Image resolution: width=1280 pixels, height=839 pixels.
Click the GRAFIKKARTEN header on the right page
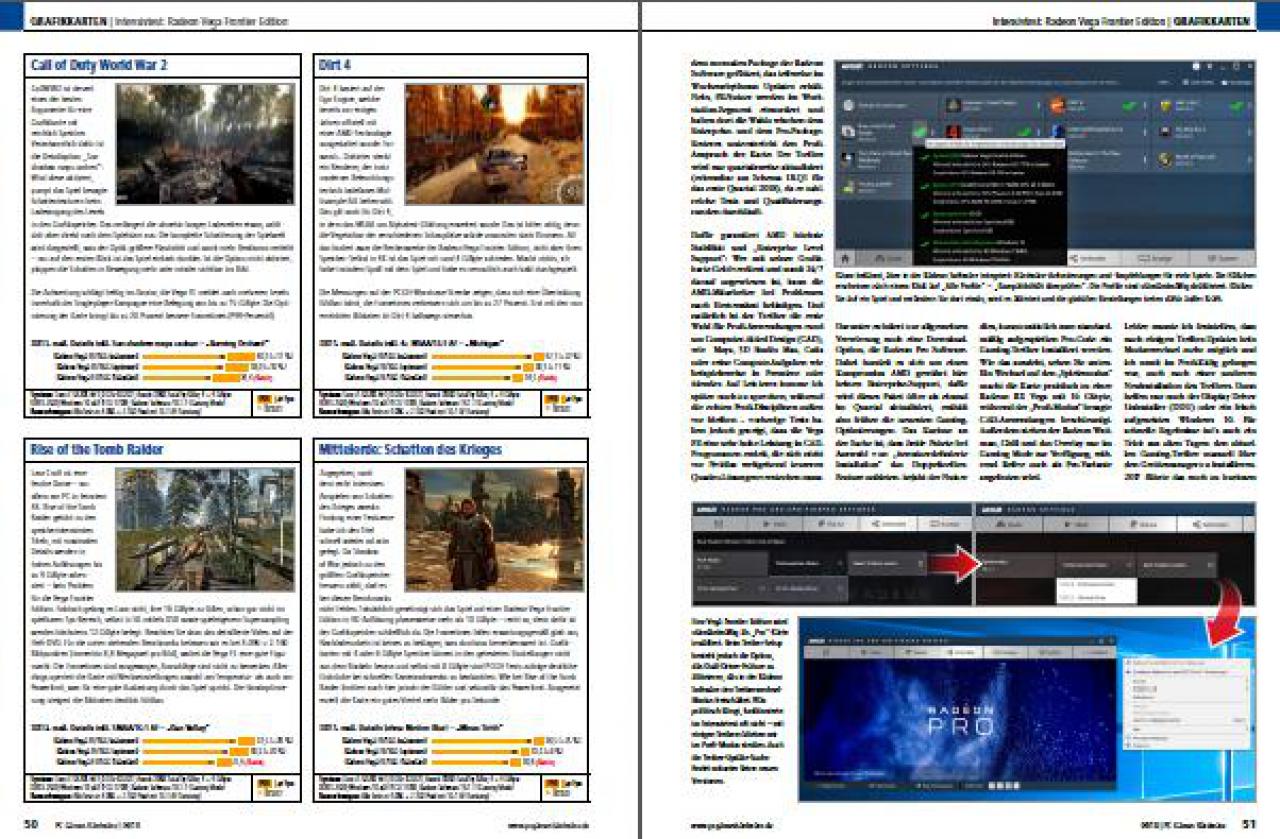click(x=1214, y=20)
